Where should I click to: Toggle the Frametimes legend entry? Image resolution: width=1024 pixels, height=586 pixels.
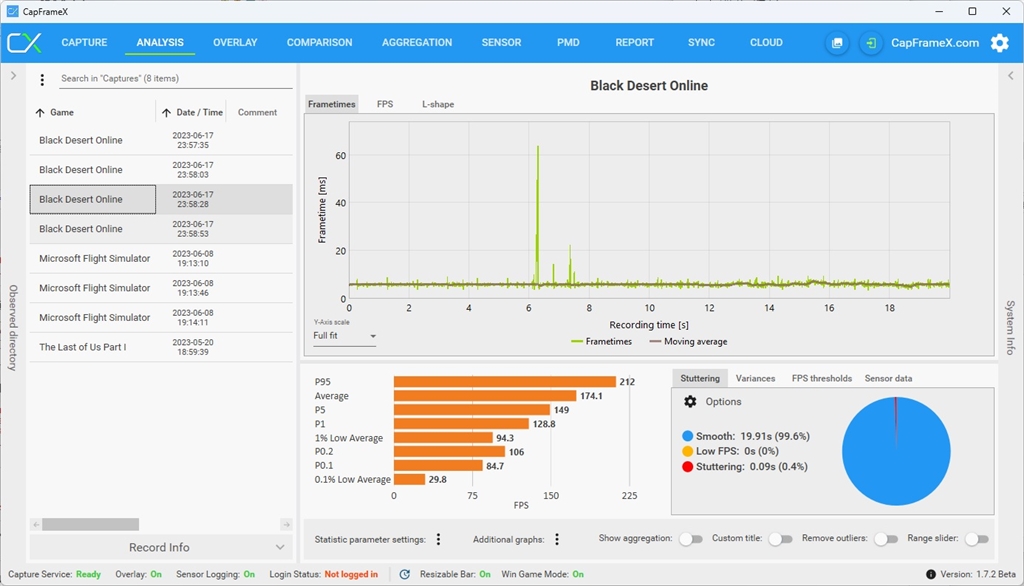601,342
